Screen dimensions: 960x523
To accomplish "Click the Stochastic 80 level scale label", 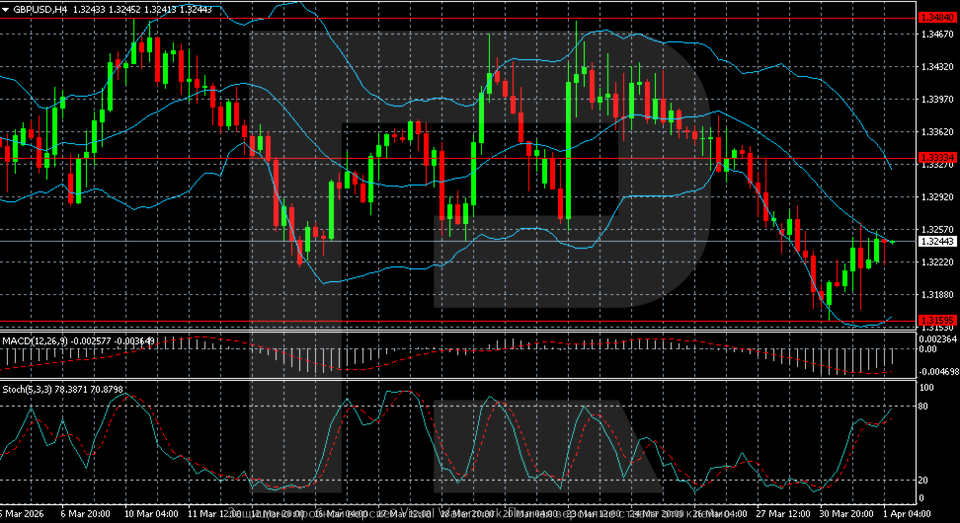I will 925,406.
